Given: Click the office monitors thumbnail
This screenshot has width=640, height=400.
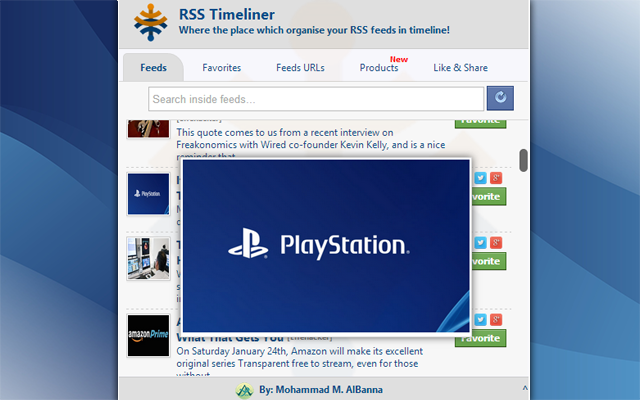Looking at the screenshot, I should tap(148, 258).
